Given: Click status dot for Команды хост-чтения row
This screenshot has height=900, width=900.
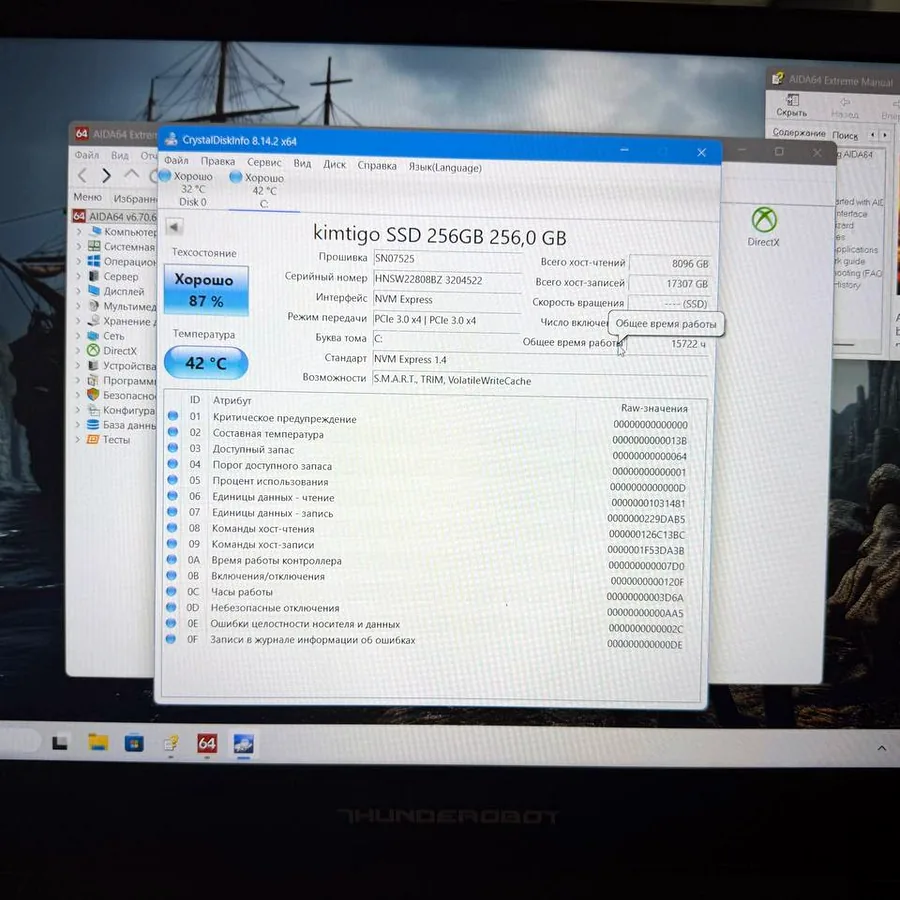Looking at the screenshot, I should point(172,527).
